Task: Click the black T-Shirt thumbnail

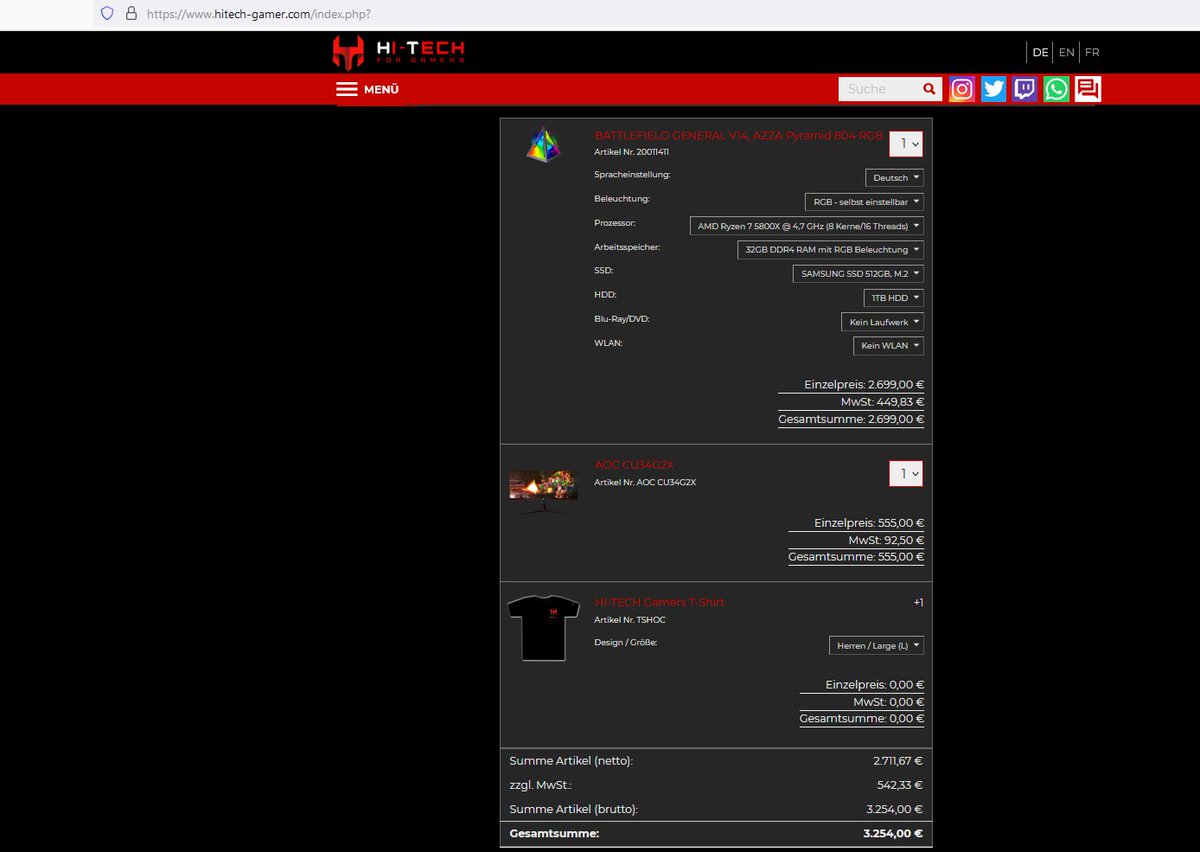Action: (x=543, y=627)
